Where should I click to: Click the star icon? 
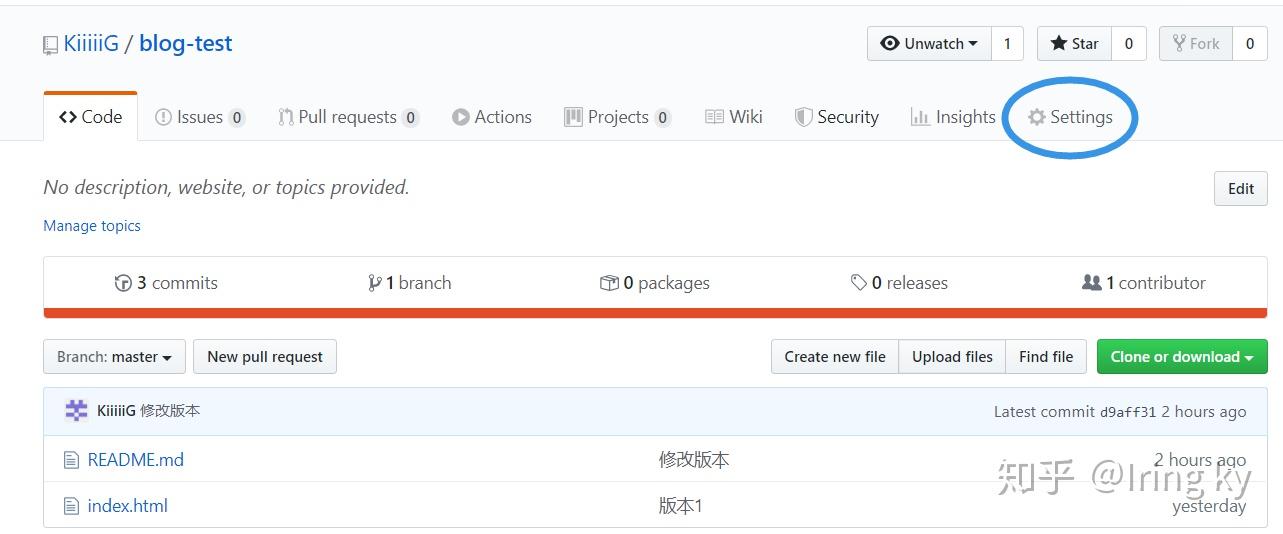point(1059,44)
